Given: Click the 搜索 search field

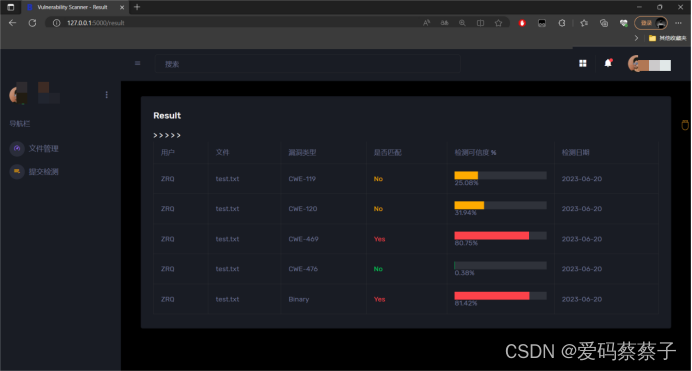Looking at the screenshot, I should tap(308, 64).
